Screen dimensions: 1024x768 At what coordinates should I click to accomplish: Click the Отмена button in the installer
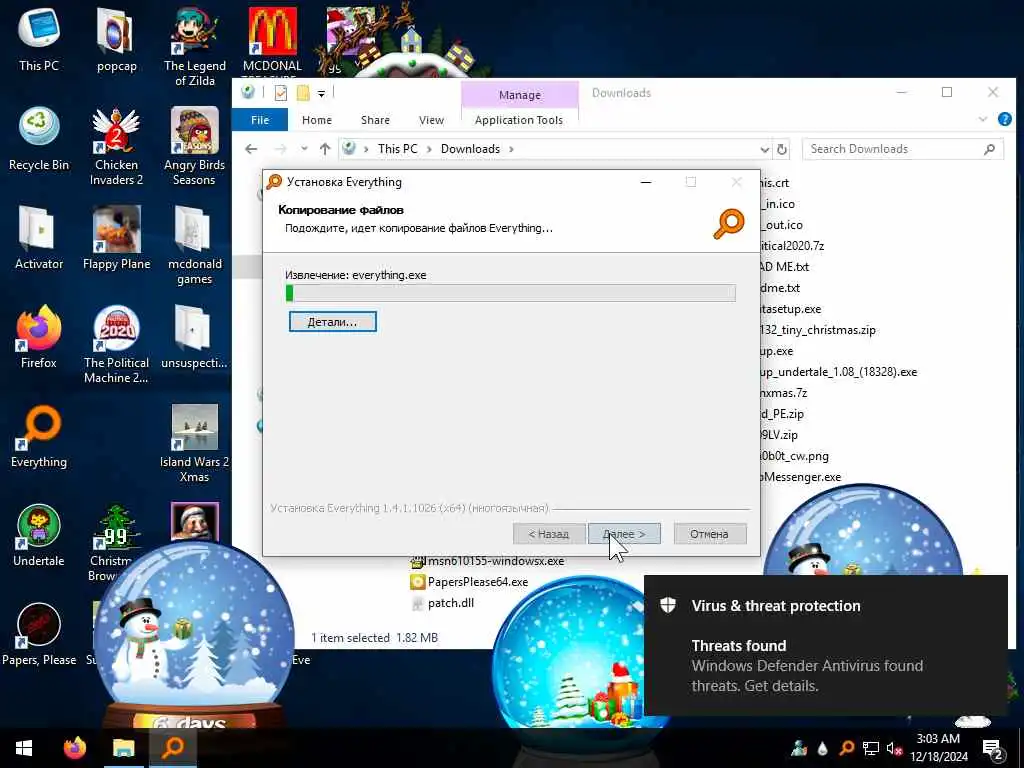[x=709, y=534]
